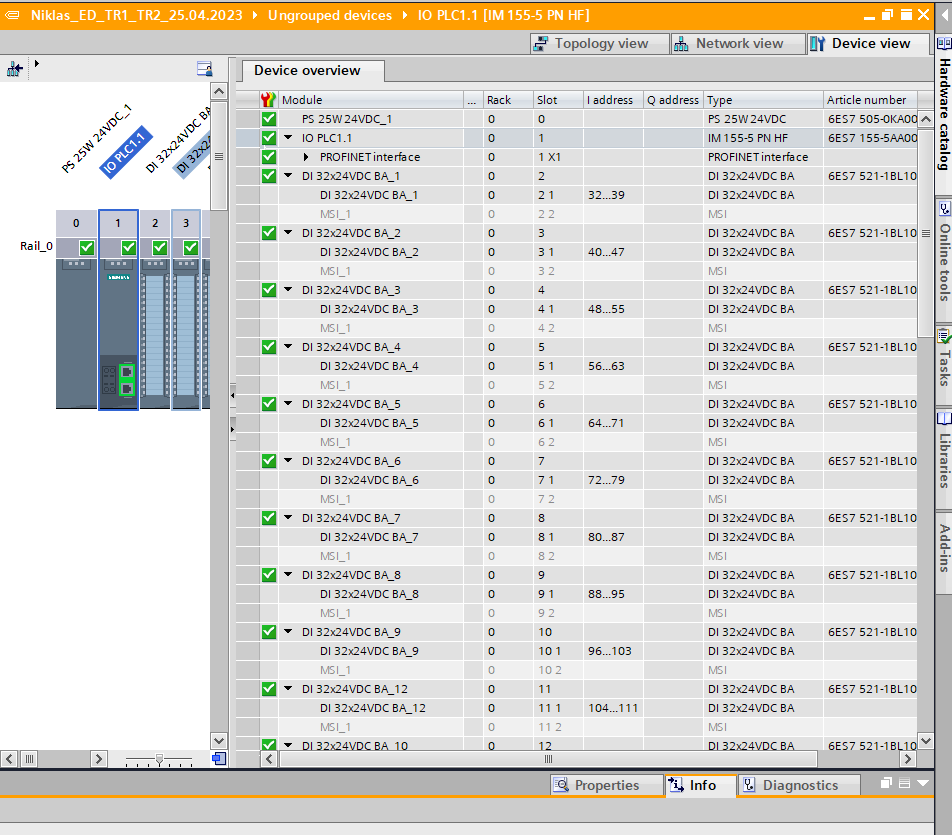Collapse the IO PLC1.1 tree row
Image resolution: width=952 pixels, height=835 pixels.
tap(289, 138)
